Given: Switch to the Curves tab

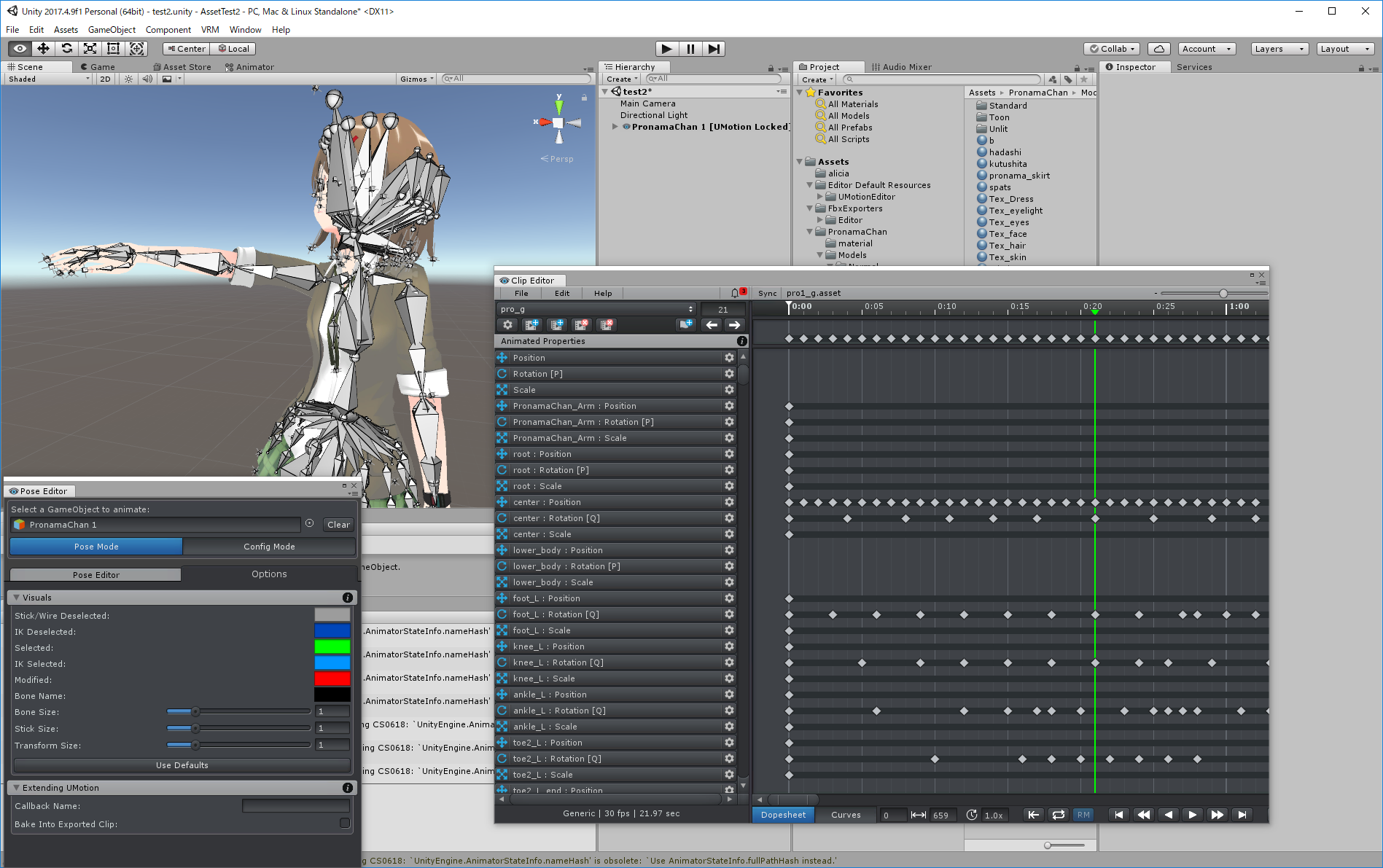Looking at the screenshot, I should [846, 815].
